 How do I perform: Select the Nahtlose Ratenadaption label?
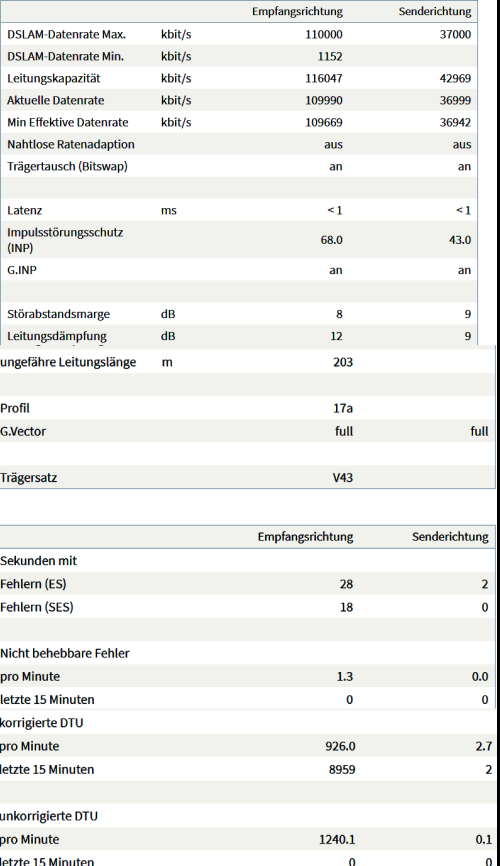(71, 145)
